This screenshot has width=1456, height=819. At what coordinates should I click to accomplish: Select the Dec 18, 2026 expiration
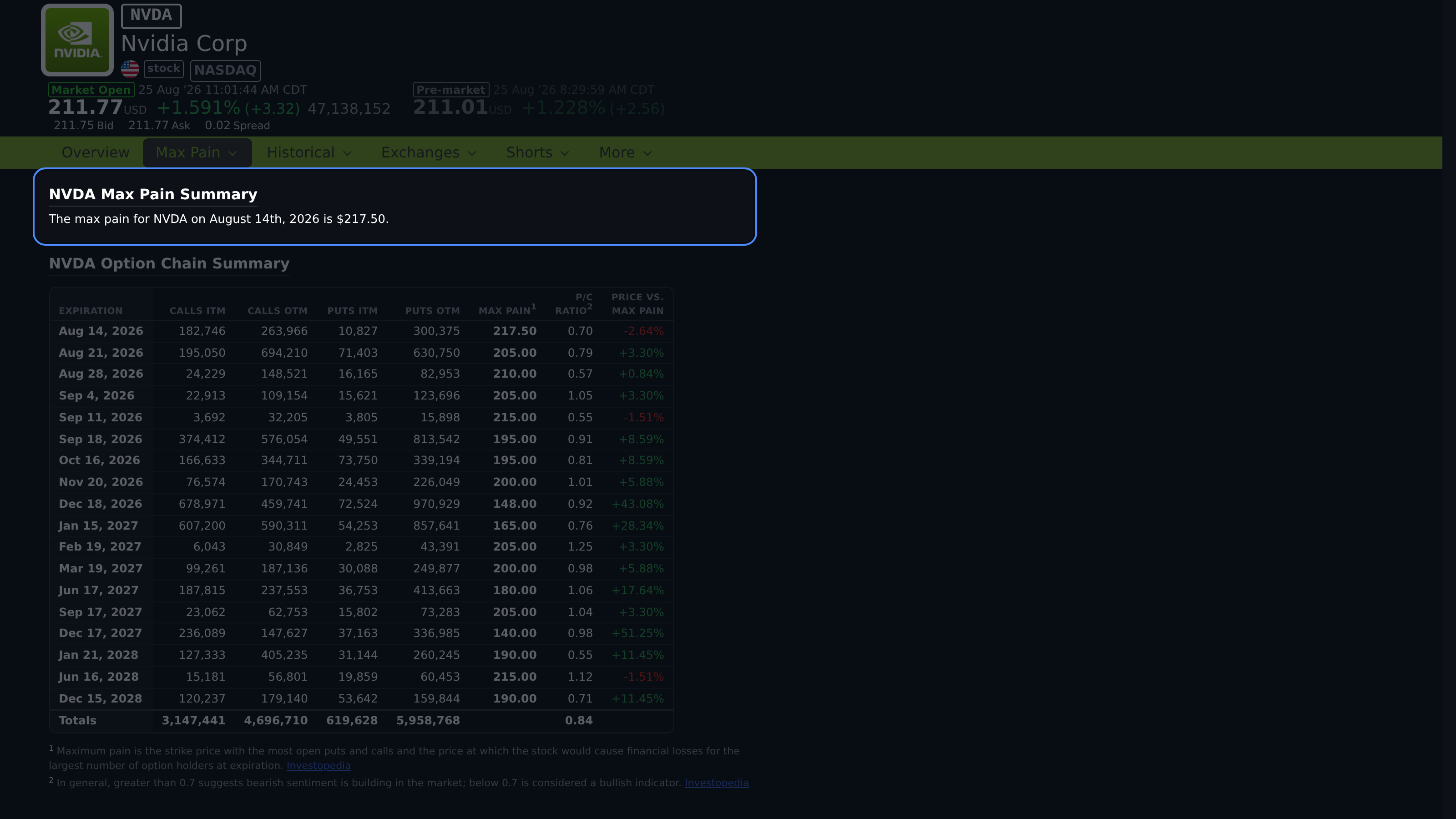tap(101, 504)
